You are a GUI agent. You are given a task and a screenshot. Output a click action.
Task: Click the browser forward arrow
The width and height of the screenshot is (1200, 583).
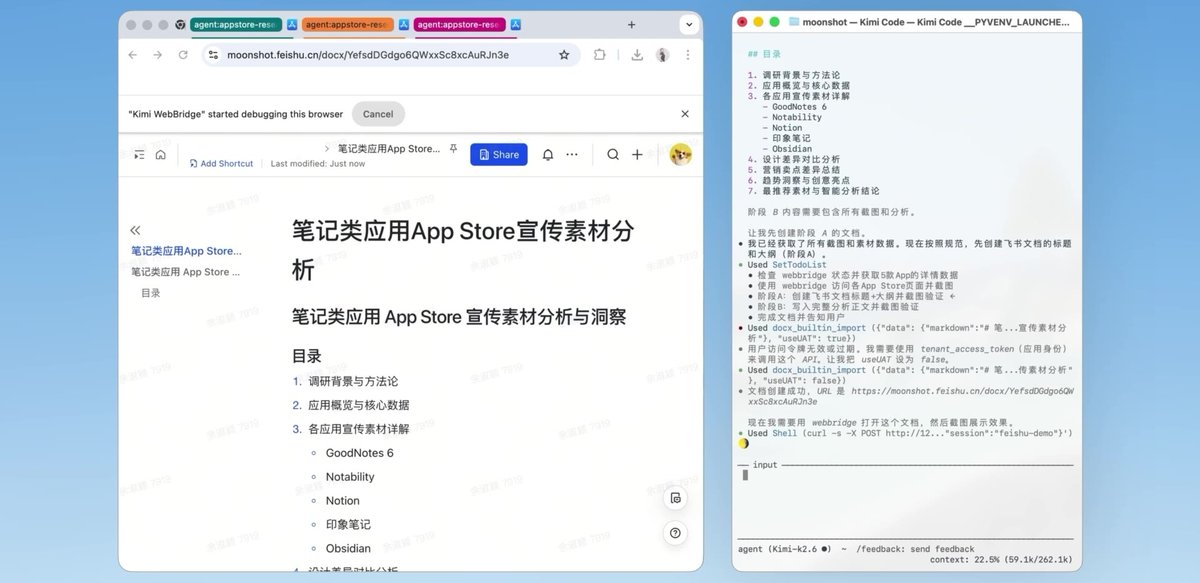click(158, 55)
